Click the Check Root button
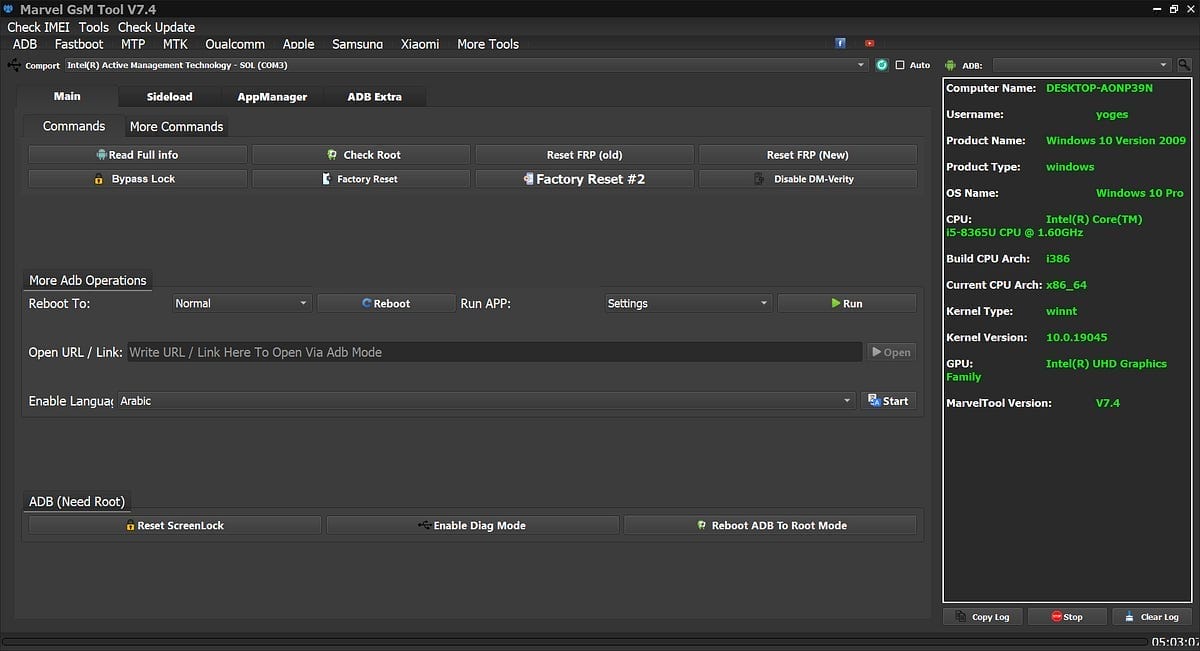Viewport: 1200px width, 651px height. 361,155
